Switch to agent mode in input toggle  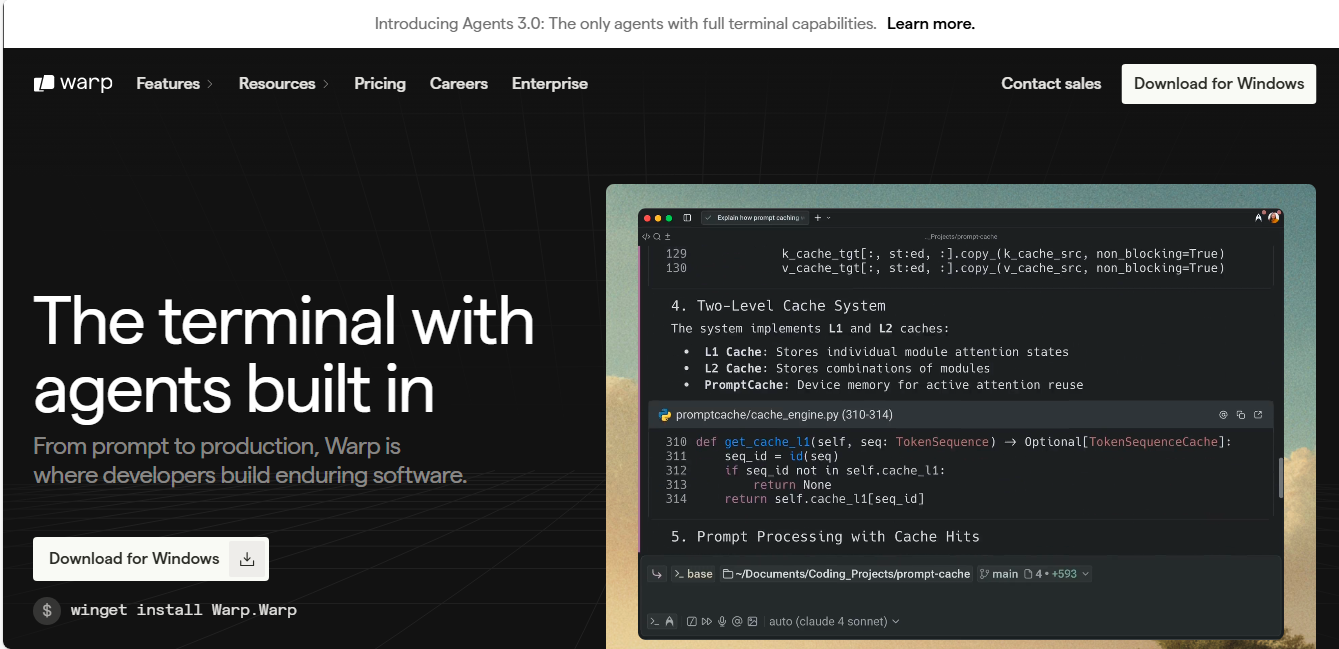669,622
